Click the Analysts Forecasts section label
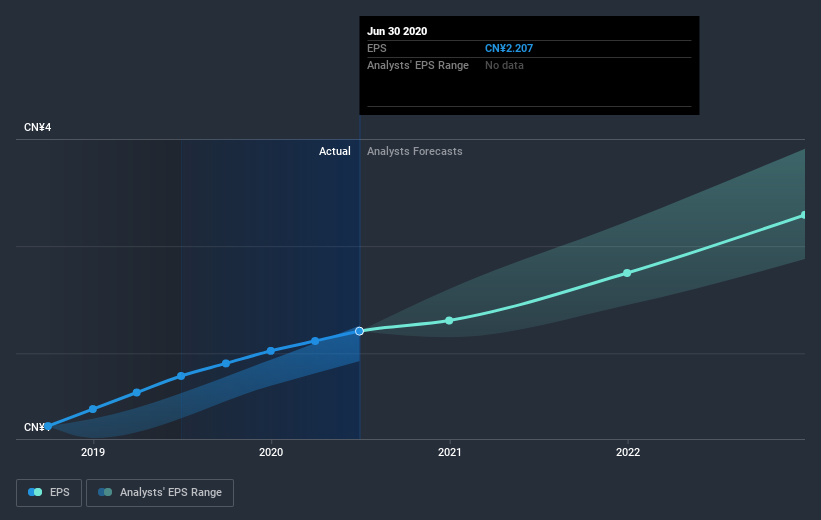Image resolution: width=821 pixels, height=520 pixels. 415,151
